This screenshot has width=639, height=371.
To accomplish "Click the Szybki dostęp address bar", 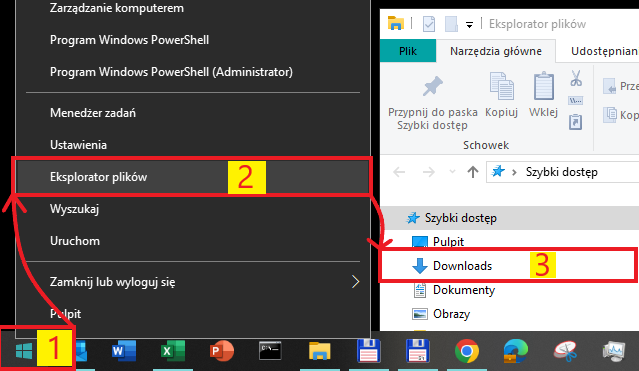I will 562,172.
